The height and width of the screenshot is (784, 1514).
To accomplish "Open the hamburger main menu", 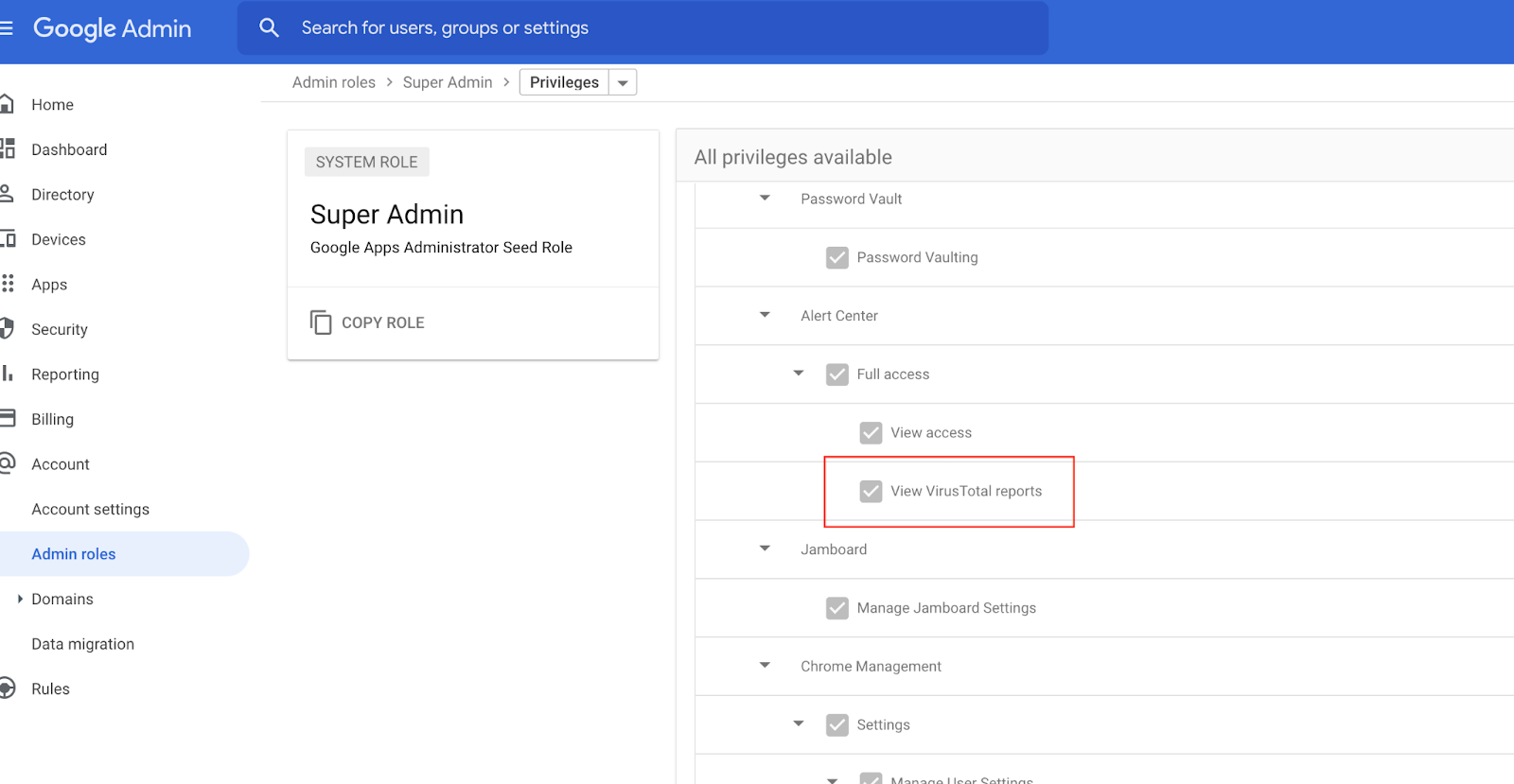I will pyautogui.click(x=6, y=28).
